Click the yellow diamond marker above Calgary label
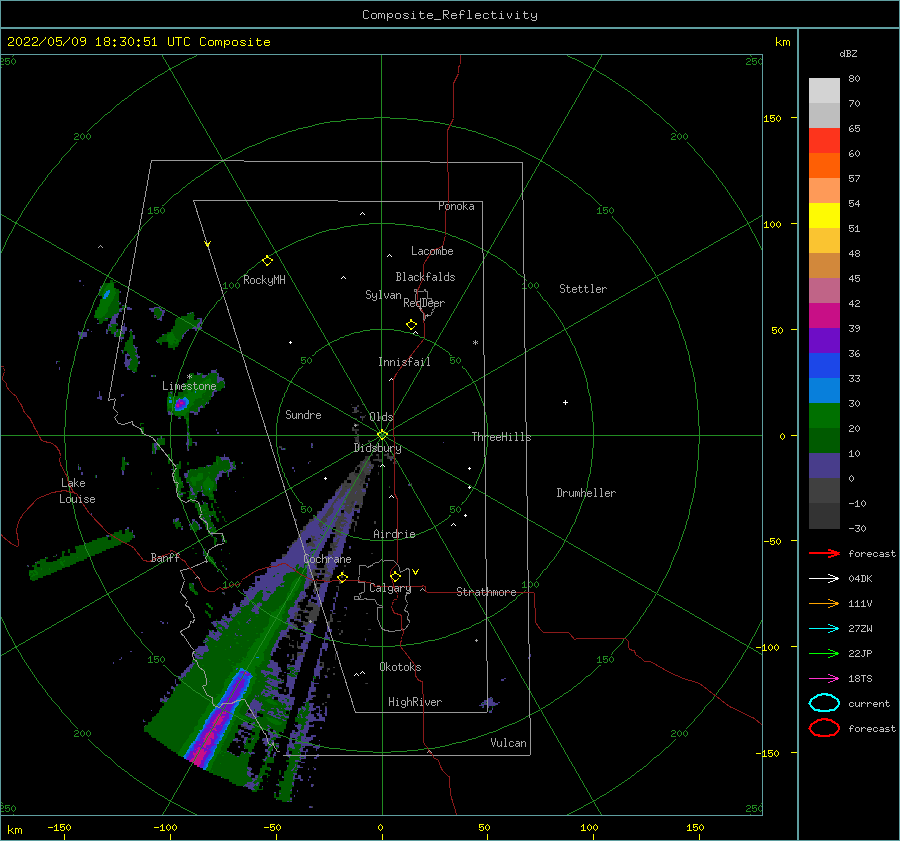This screenshot has width=900, height=841. point(395,576)
